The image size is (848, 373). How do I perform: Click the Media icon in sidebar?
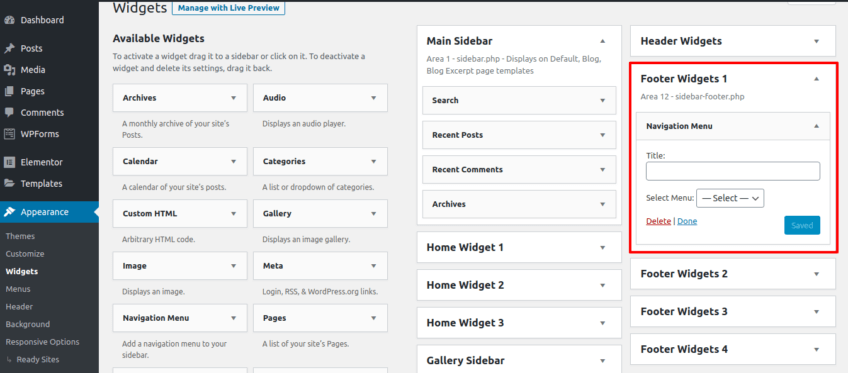pos(9,70)
